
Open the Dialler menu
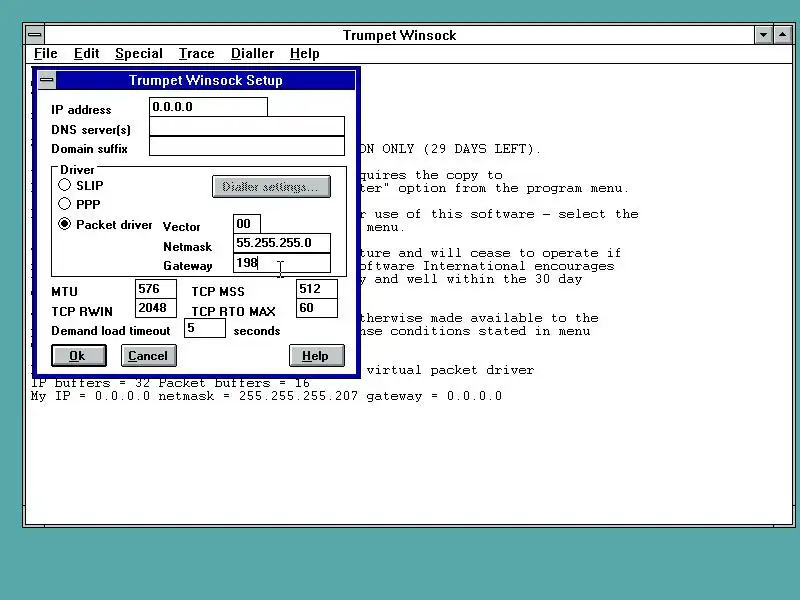click(252, 54)
